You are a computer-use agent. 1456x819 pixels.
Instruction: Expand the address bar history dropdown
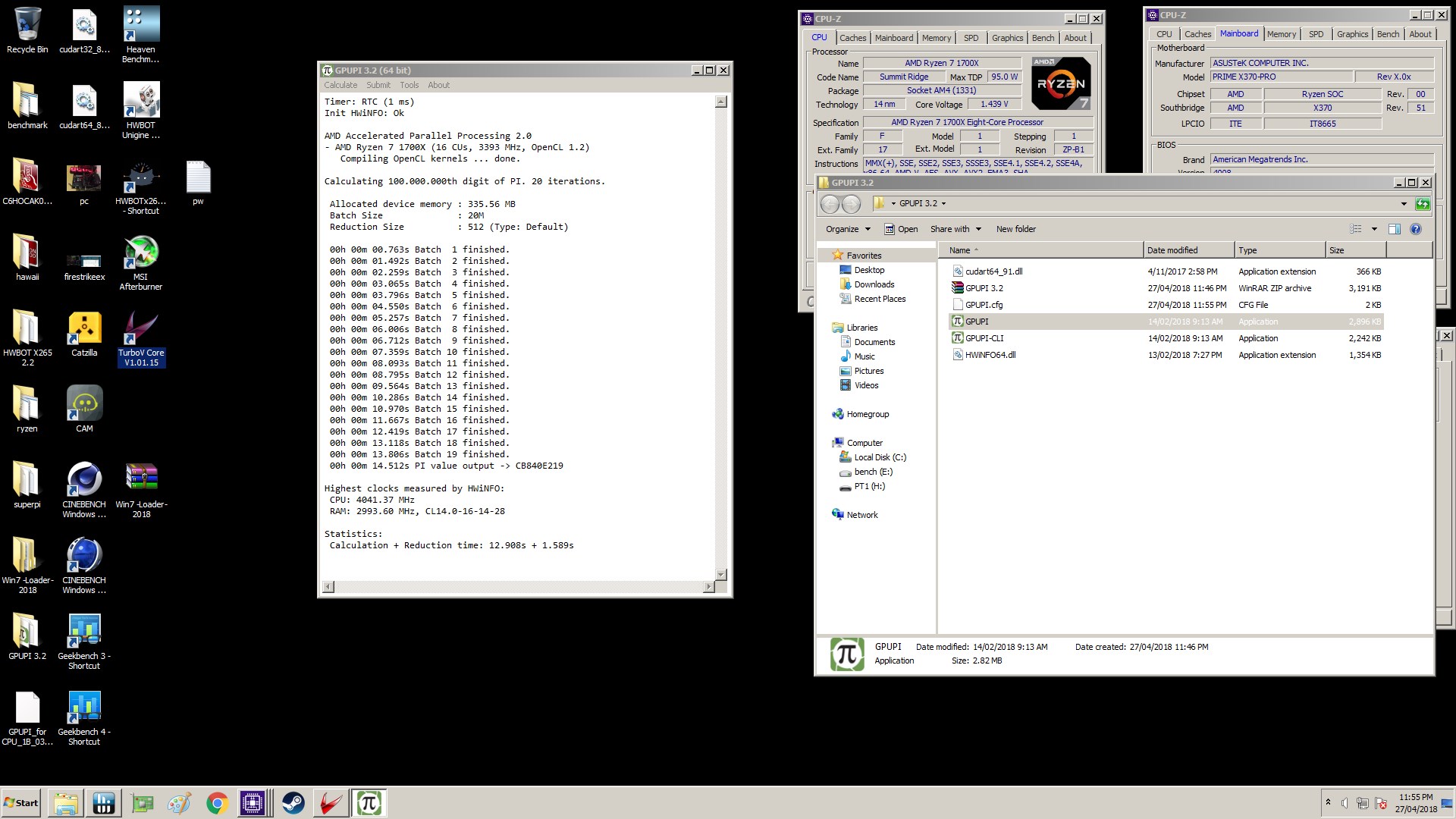click(x=1404, y=204)
